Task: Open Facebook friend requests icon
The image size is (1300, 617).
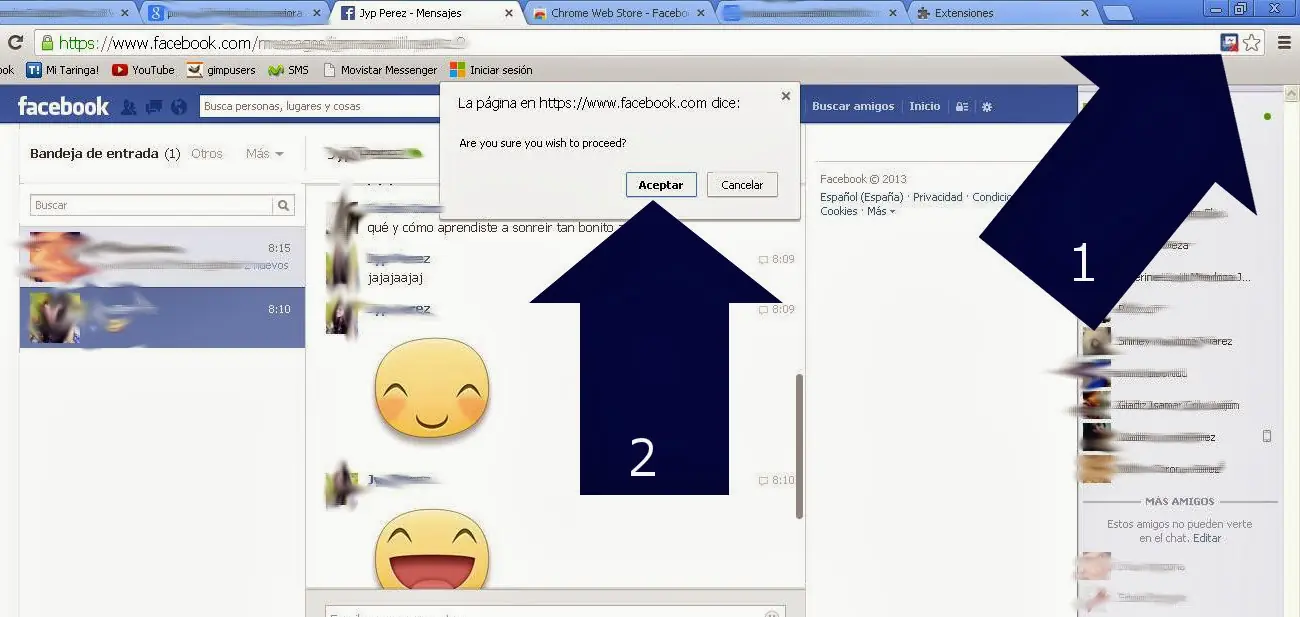Action: (x=129, y=107)
